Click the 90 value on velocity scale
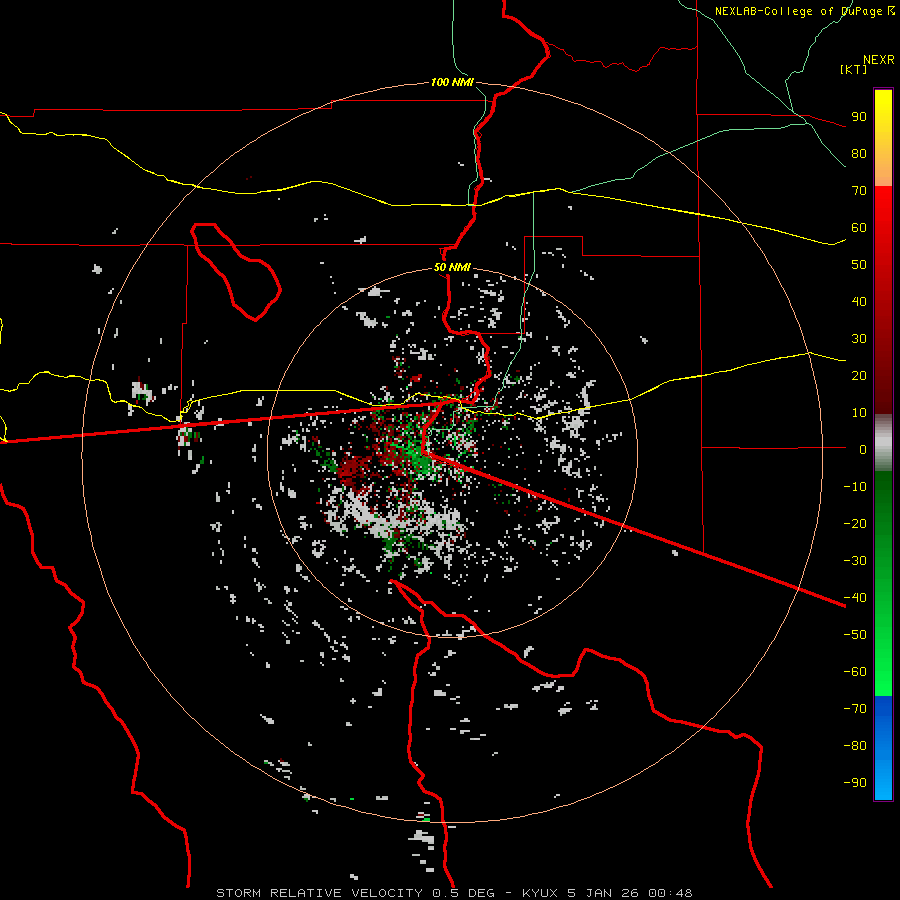Screen dimensions: 900x900 point(859,117)
